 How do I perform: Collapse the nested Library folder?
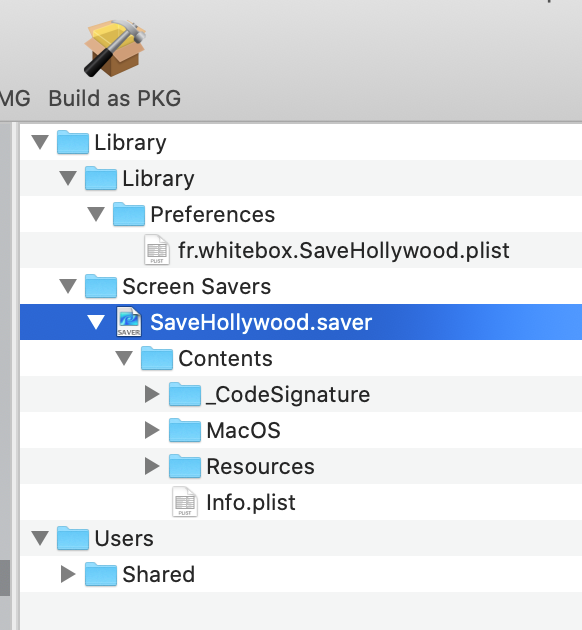pyautogui.click(x=68, y=178)
